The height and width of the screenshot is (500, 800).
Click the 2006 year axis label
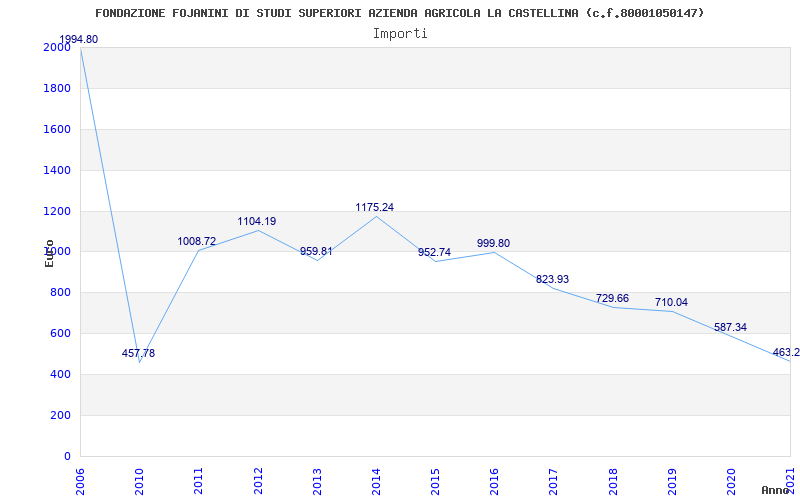[81, 481]
